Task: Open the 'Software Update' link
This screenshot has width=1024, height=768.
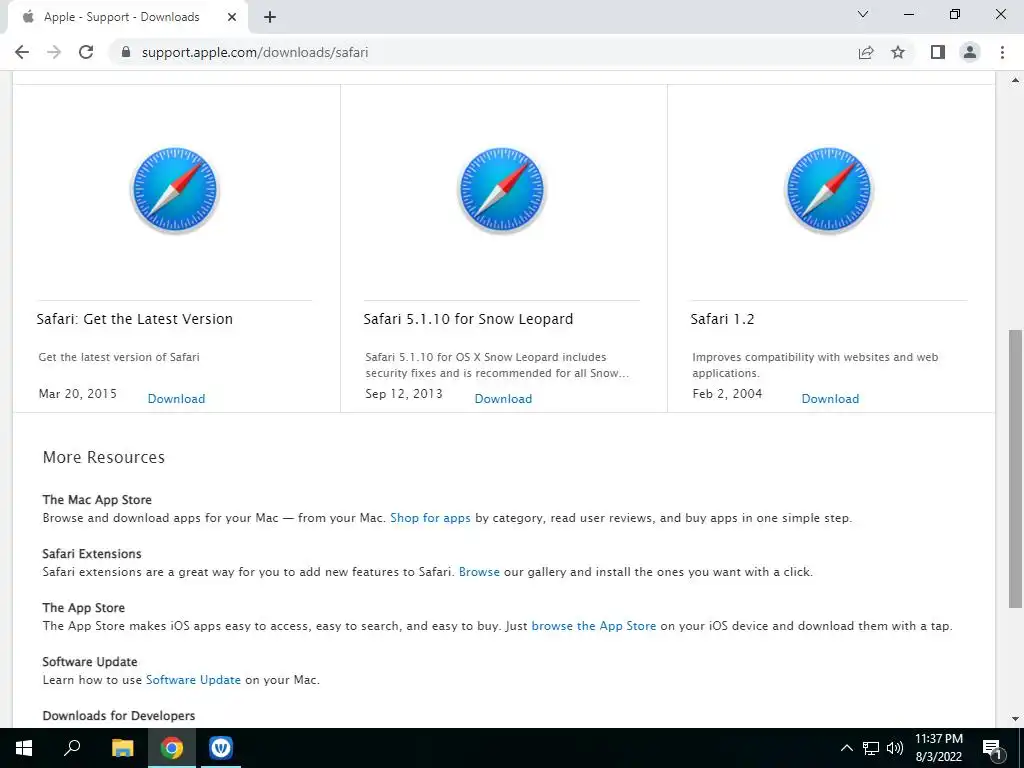Action: (x=193, y=680)
